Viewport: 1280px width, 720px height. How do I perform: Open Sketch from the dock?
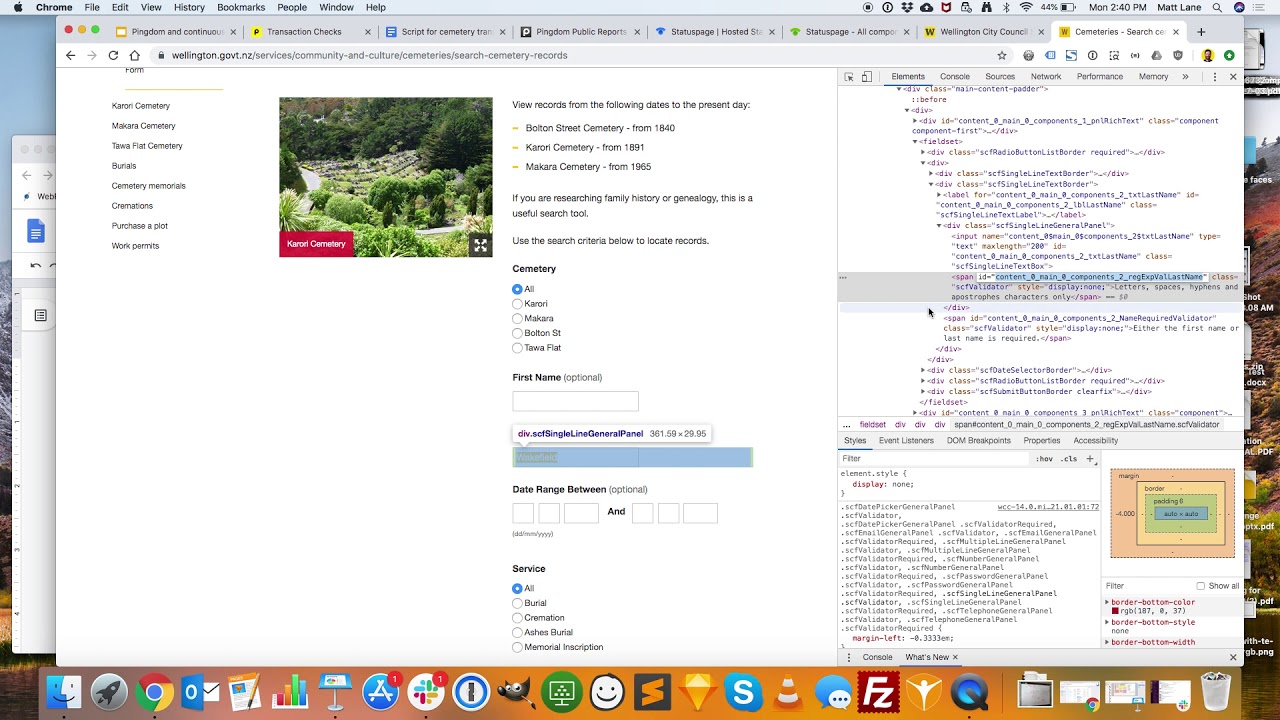tap(697, 692)
